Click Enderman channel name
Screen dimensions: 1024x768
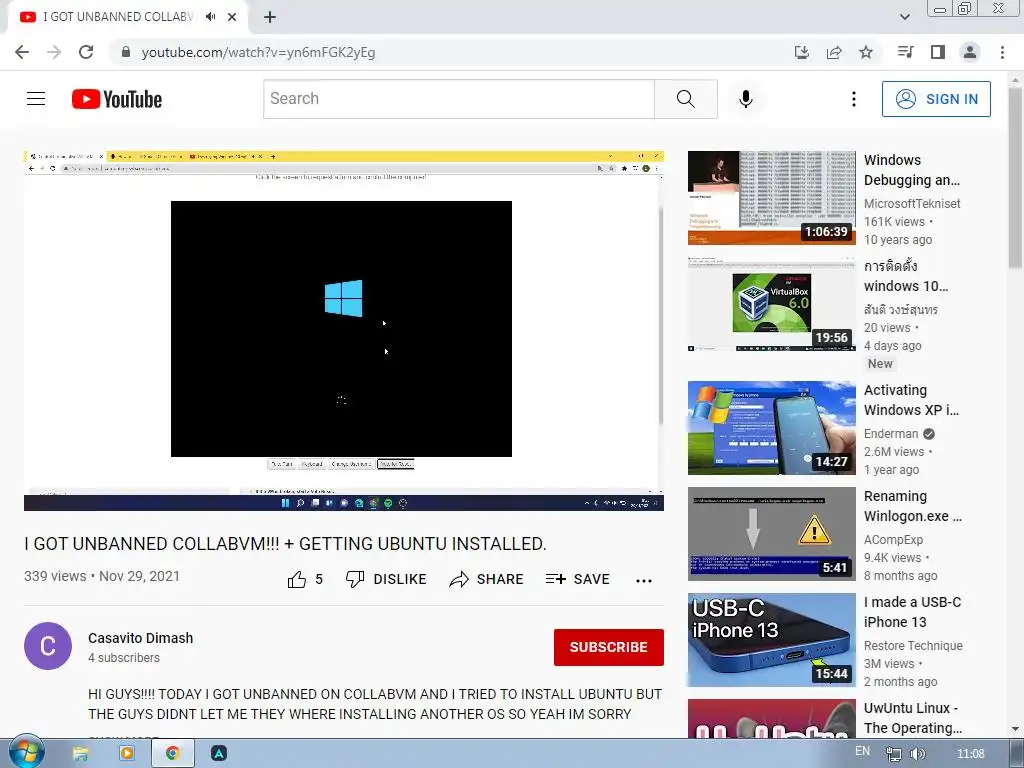click(891, 434)
